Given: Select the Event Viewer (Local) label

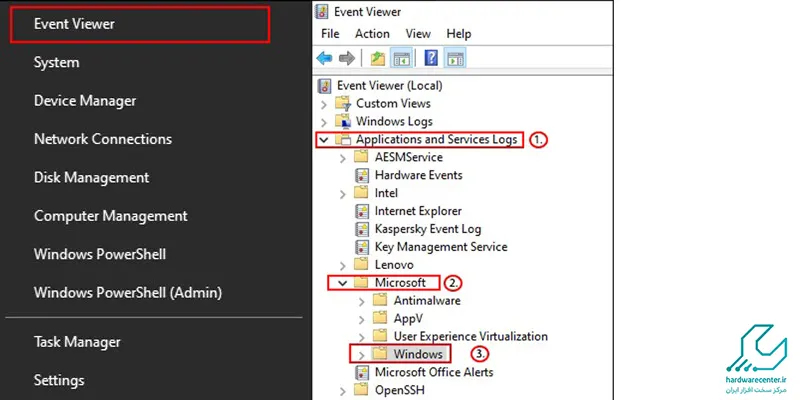Looking at the screenshot, I should (x=390, y=85).
